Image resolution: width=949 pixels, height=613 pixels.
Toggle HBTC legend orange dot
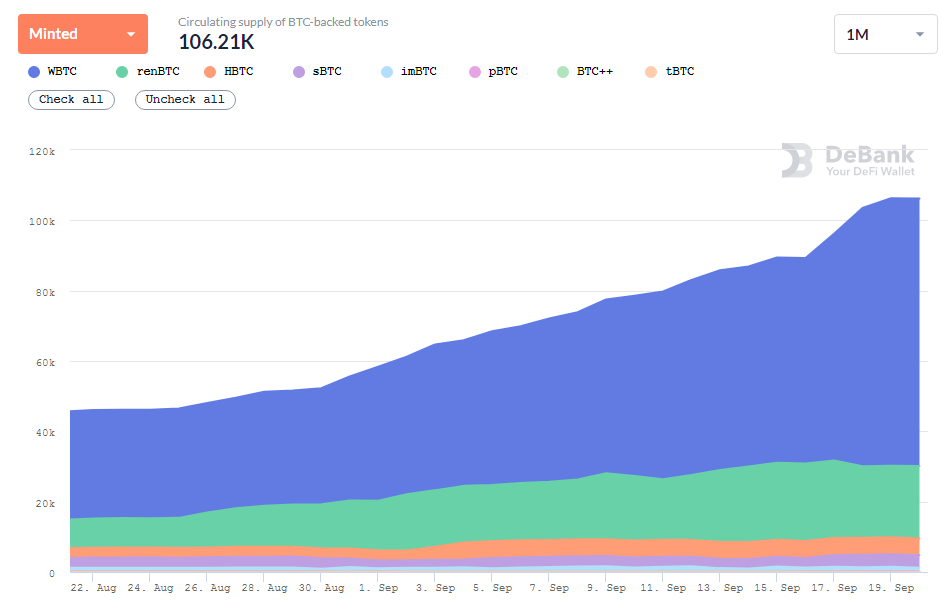pos(210,72)
